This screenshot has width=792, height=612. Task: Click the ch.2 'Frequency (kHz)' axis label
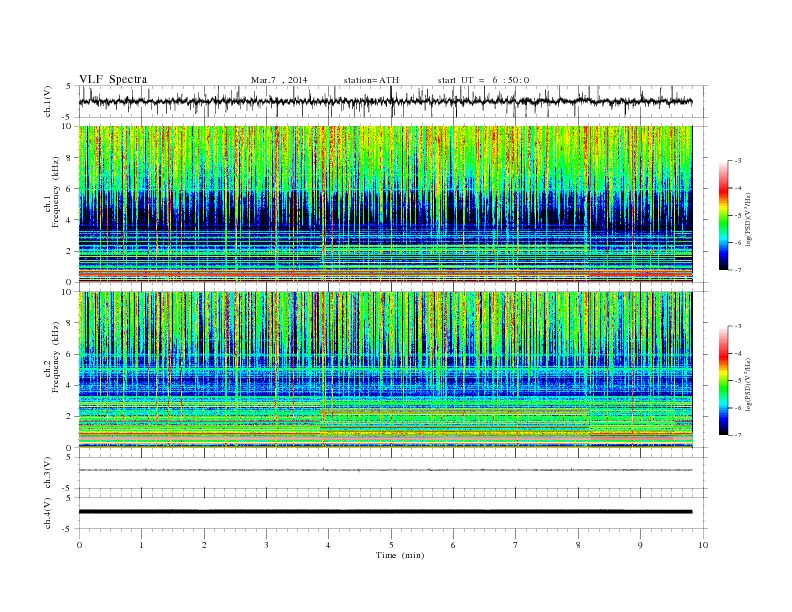55,357
